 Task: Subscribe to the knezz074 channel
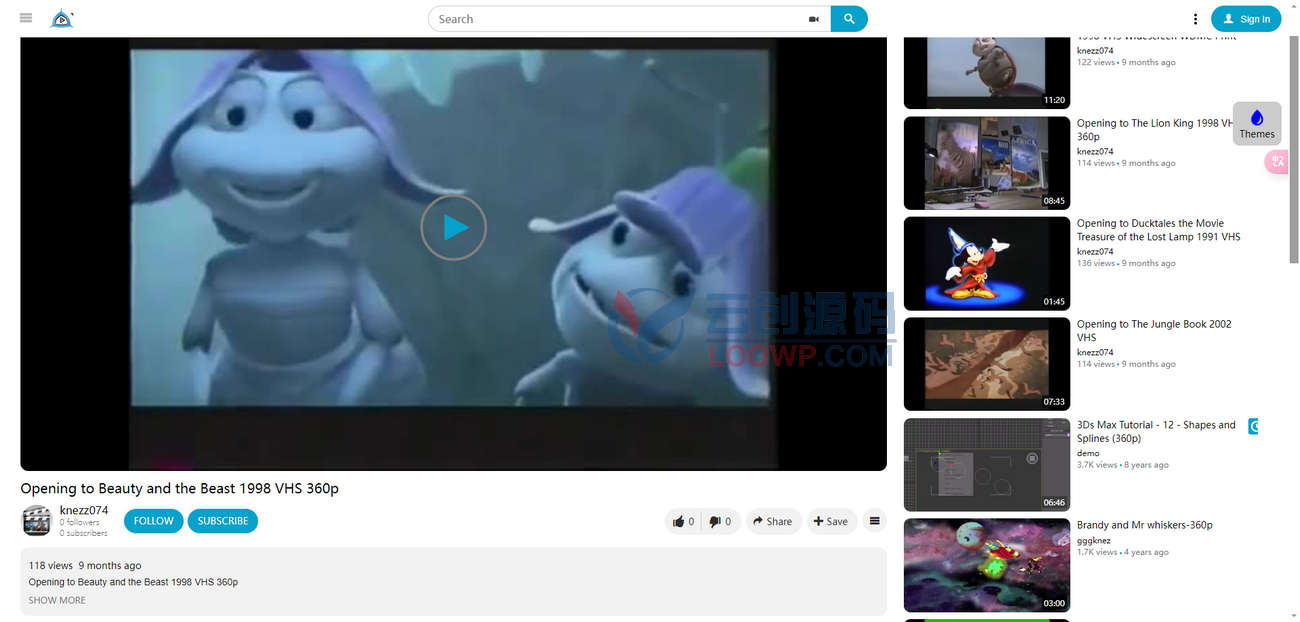tap(223, 521)
